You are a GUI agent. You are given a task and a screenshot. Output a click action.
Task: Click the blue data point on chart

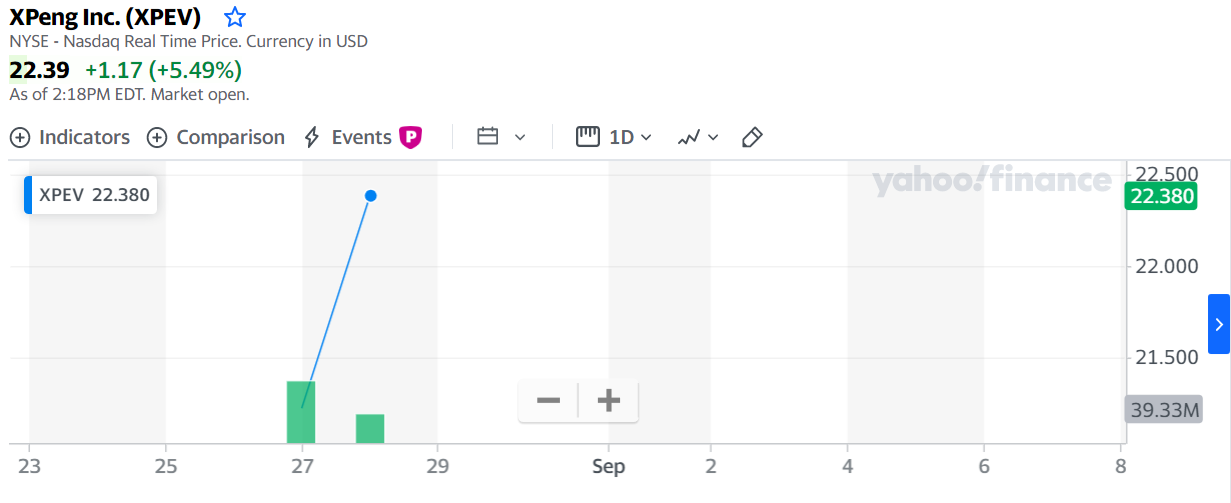[x=371, y=196]
